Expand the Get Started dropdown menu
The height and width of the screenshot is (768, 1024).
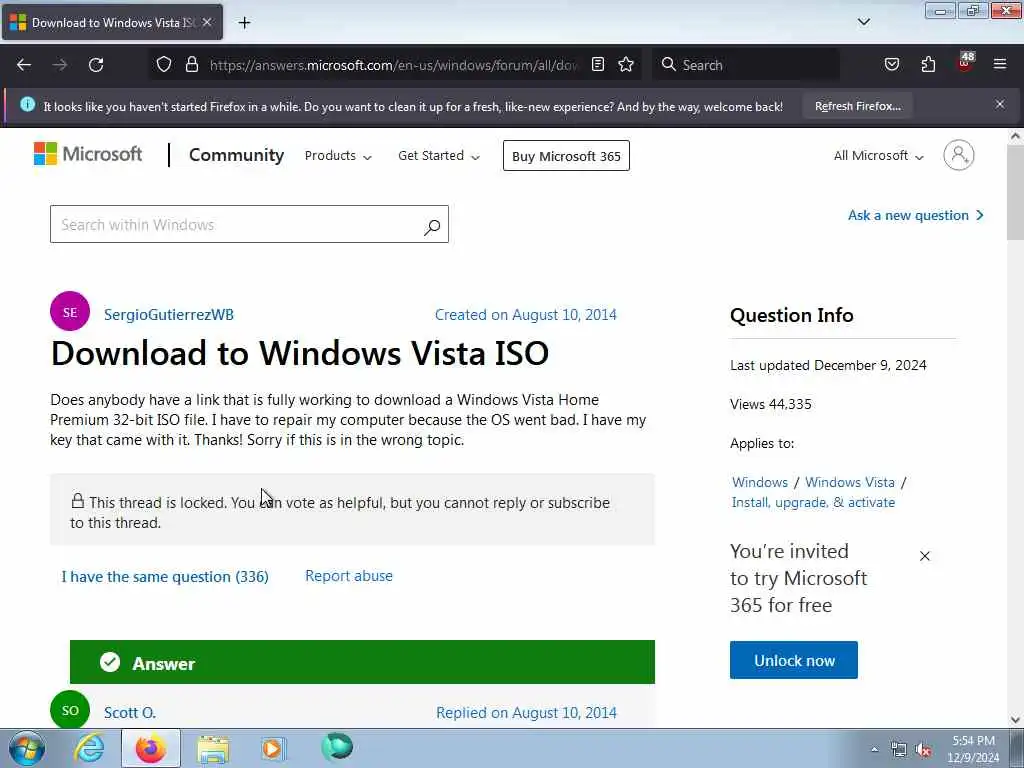click(439, 155)
